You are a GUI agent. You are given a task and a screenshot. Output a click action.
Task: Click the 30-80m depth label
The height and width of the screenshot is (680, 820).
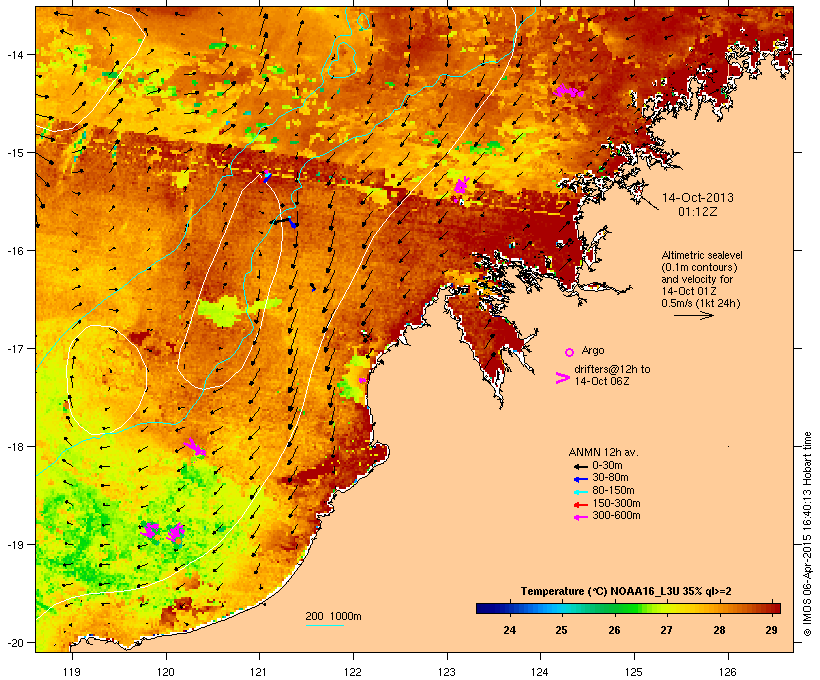610,478
